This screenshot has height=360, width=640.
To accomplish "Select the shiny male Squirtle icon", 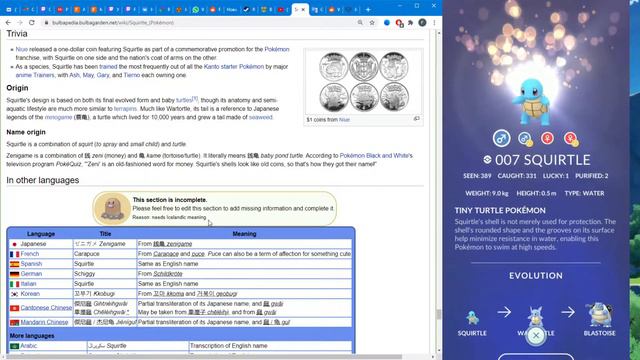I will (x=525, y=139).
